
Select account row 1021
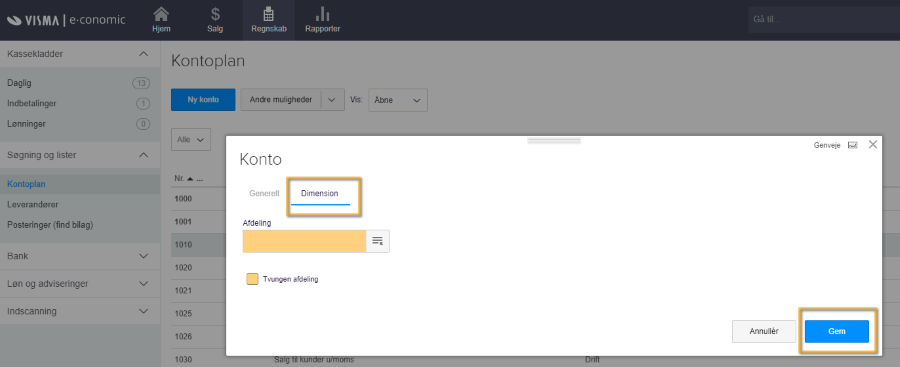point(183,291)
